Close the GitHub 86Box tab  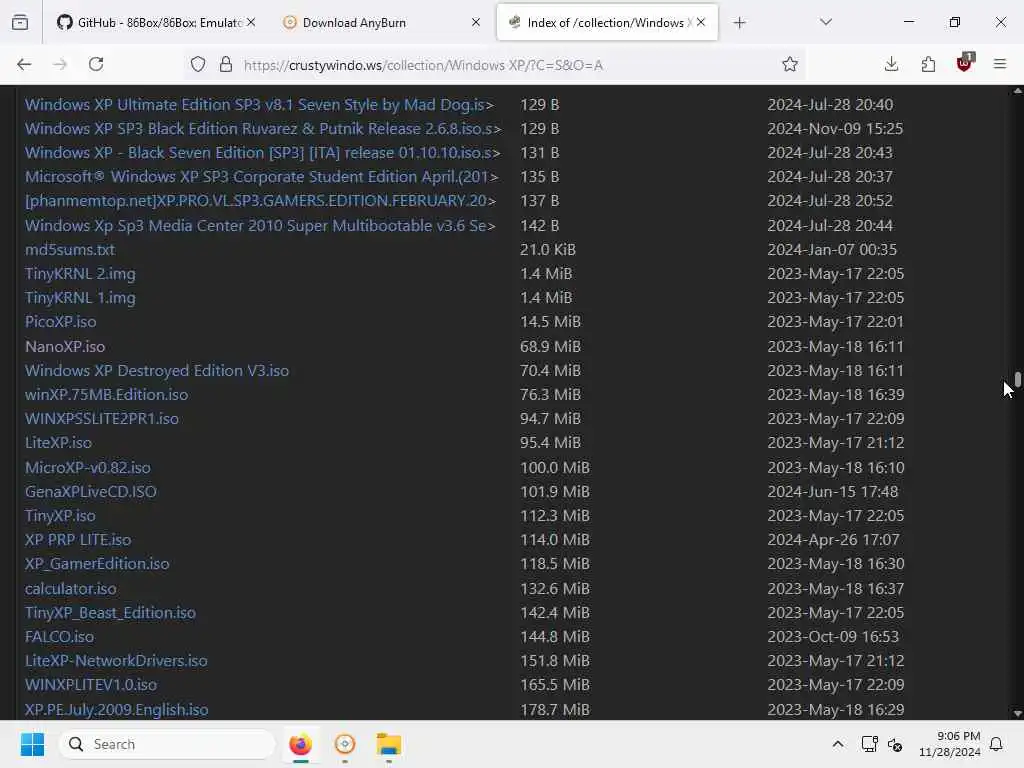pos(251,22)
